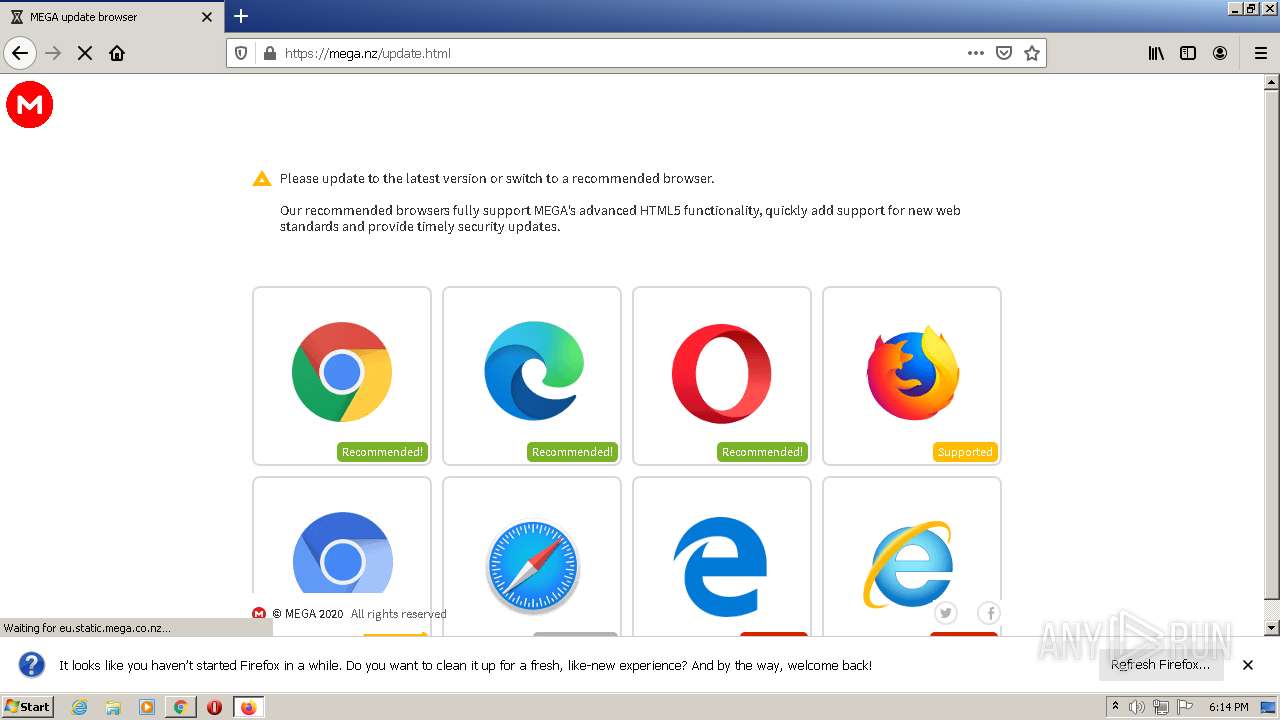
Task: Choose the legacy Edge browser card
Action: tap(722, 556)
